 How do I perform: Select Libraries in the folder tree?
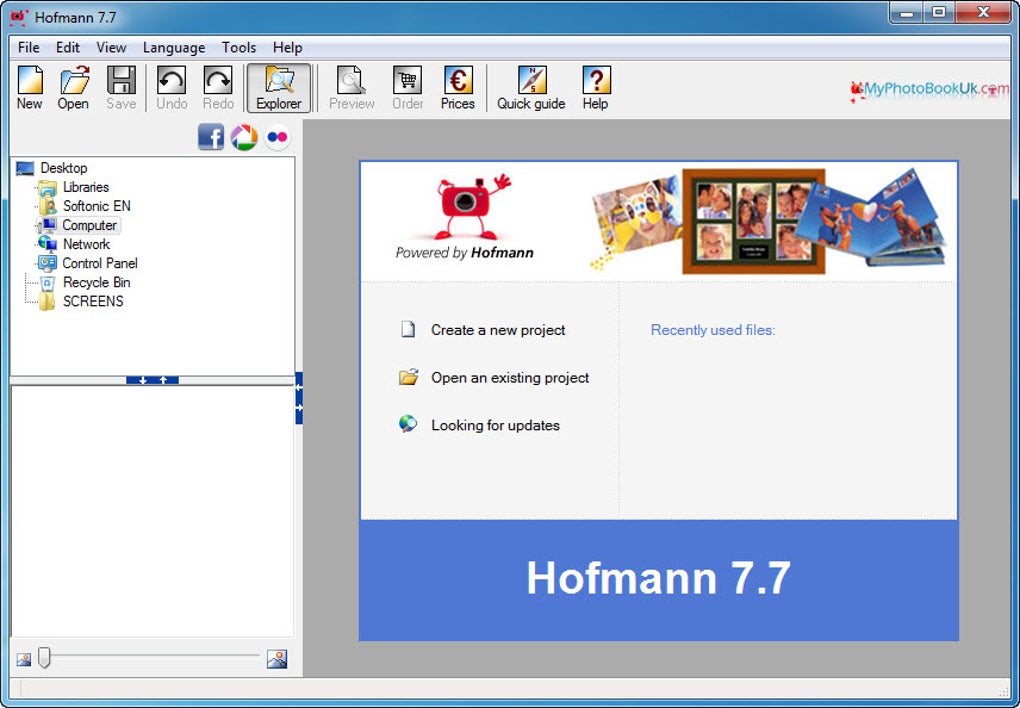pos(86,187)
